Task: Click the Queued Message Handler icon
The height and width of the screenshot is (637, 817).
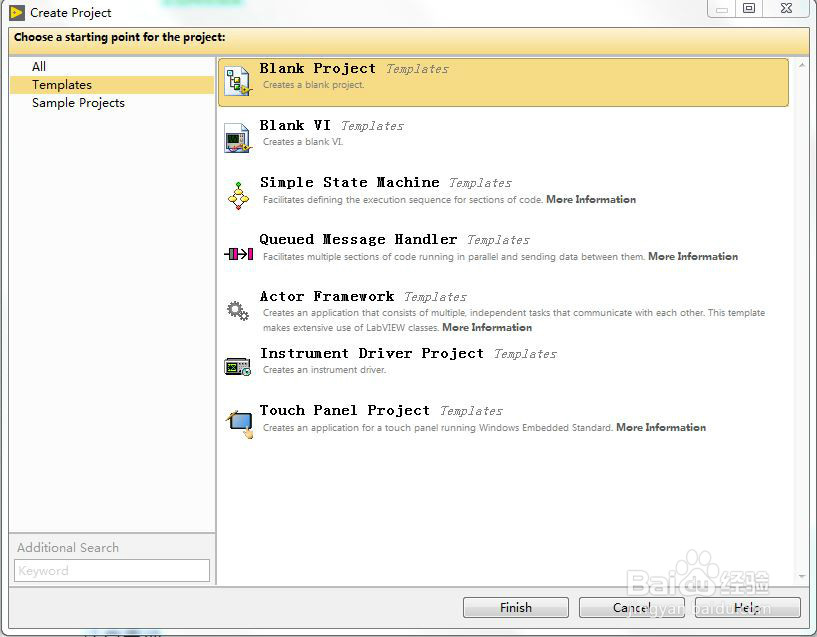Action: click(x=239, y=254)
